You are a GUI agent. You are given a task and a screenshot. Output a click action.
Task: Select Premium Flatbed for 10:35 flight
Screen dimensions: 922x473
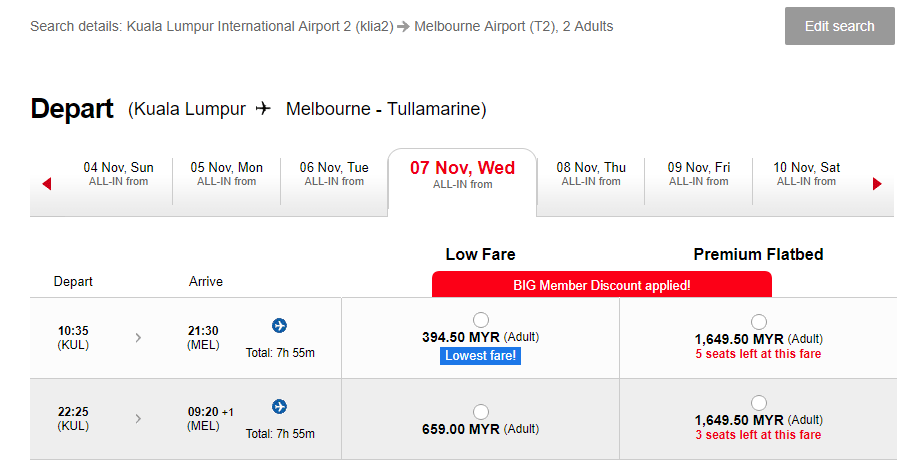[759, 321]
